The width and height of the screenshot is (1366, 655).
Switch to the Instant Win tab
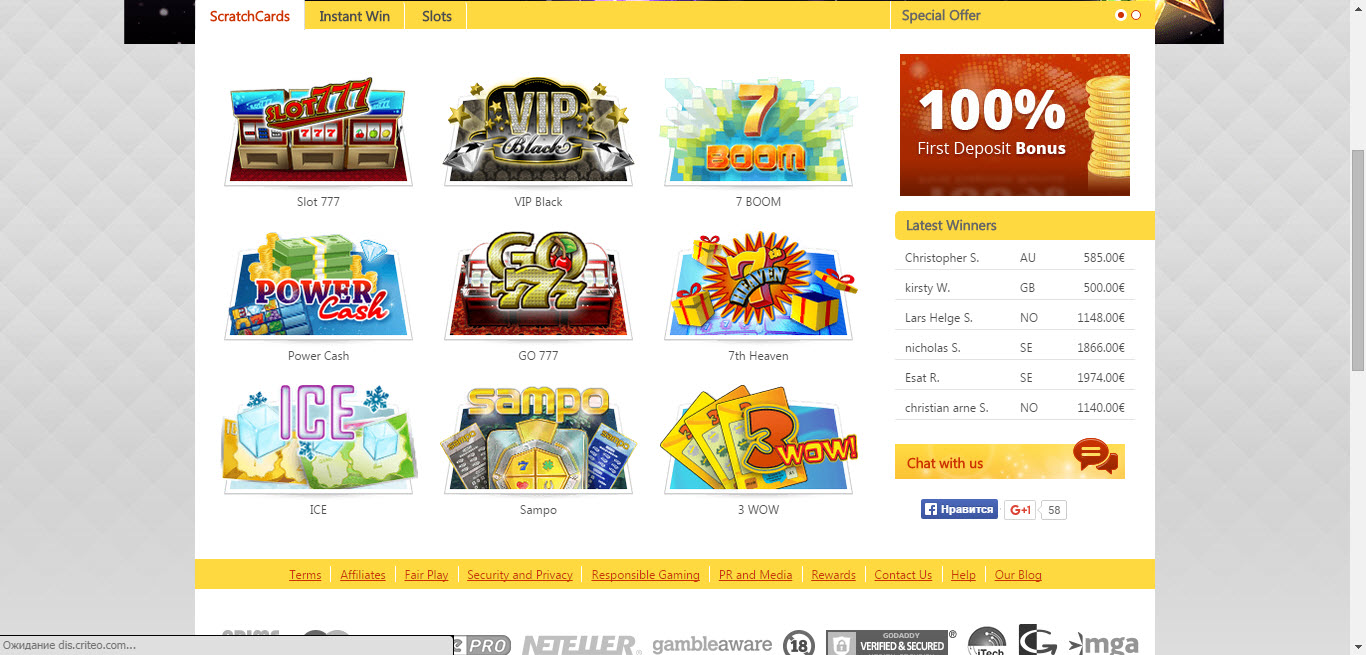[354, 16]
